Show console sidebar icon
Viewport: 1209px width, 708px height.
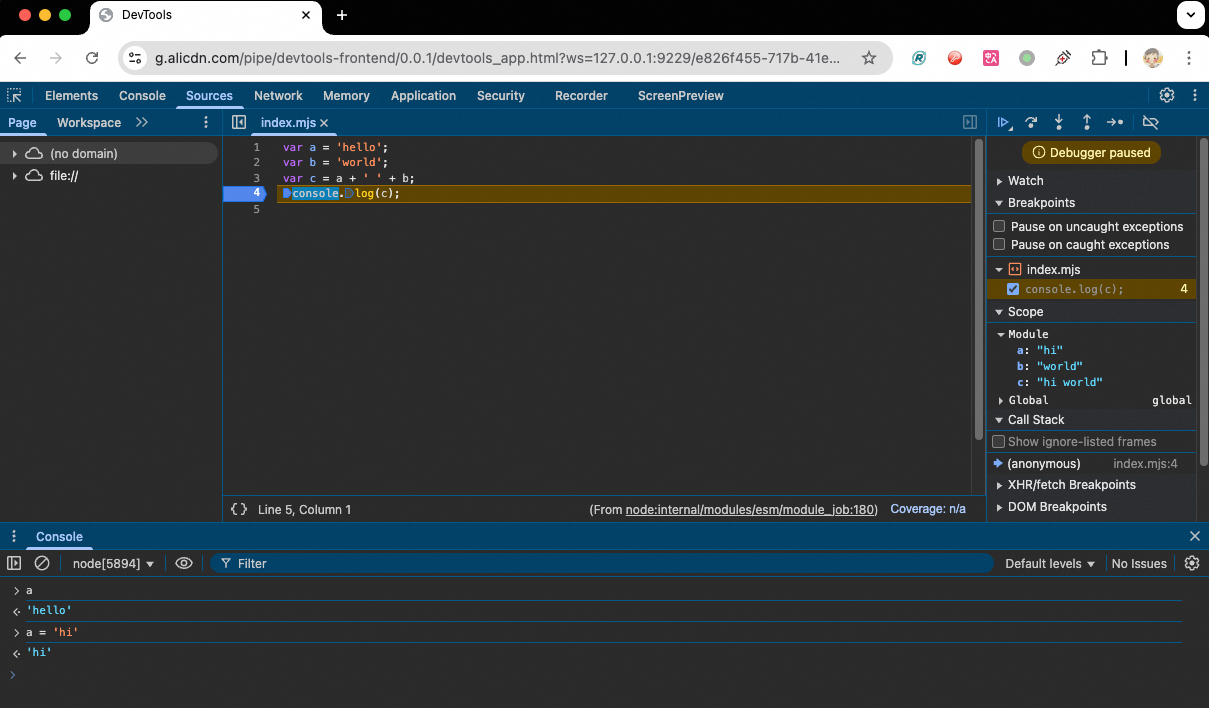click(14, 563)
